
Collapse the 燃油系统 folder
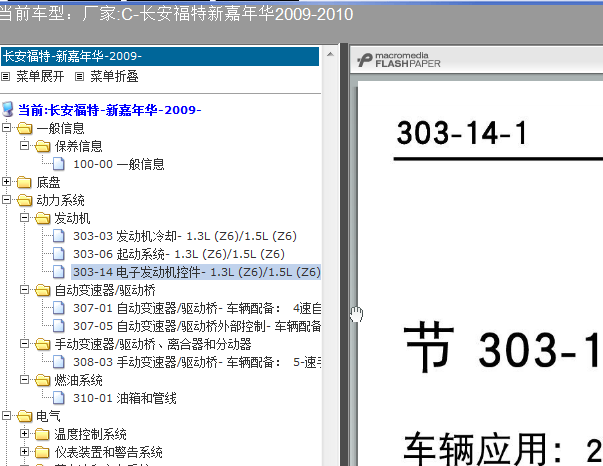point(25,379)
